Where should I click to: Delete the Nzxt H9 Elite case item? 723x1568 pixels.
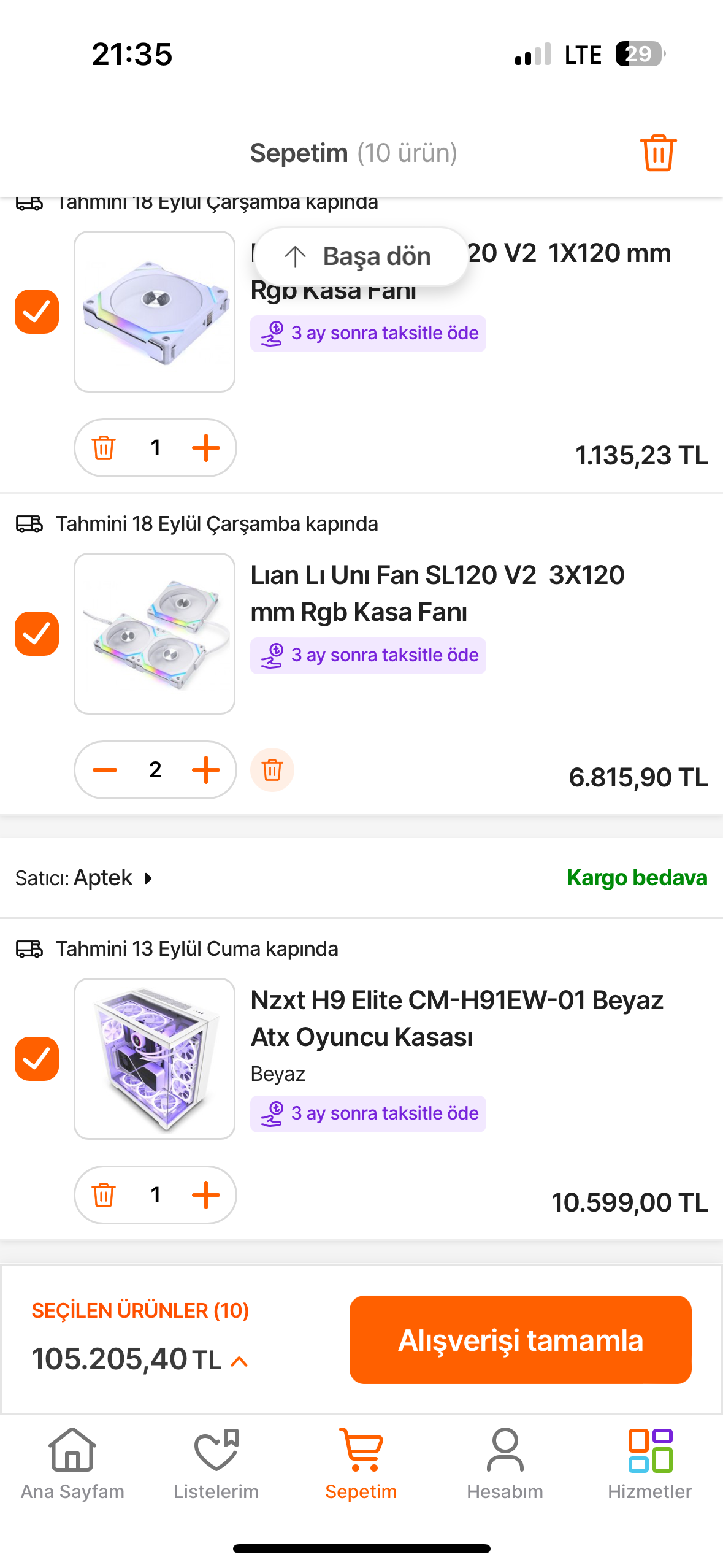(104, 1194)
